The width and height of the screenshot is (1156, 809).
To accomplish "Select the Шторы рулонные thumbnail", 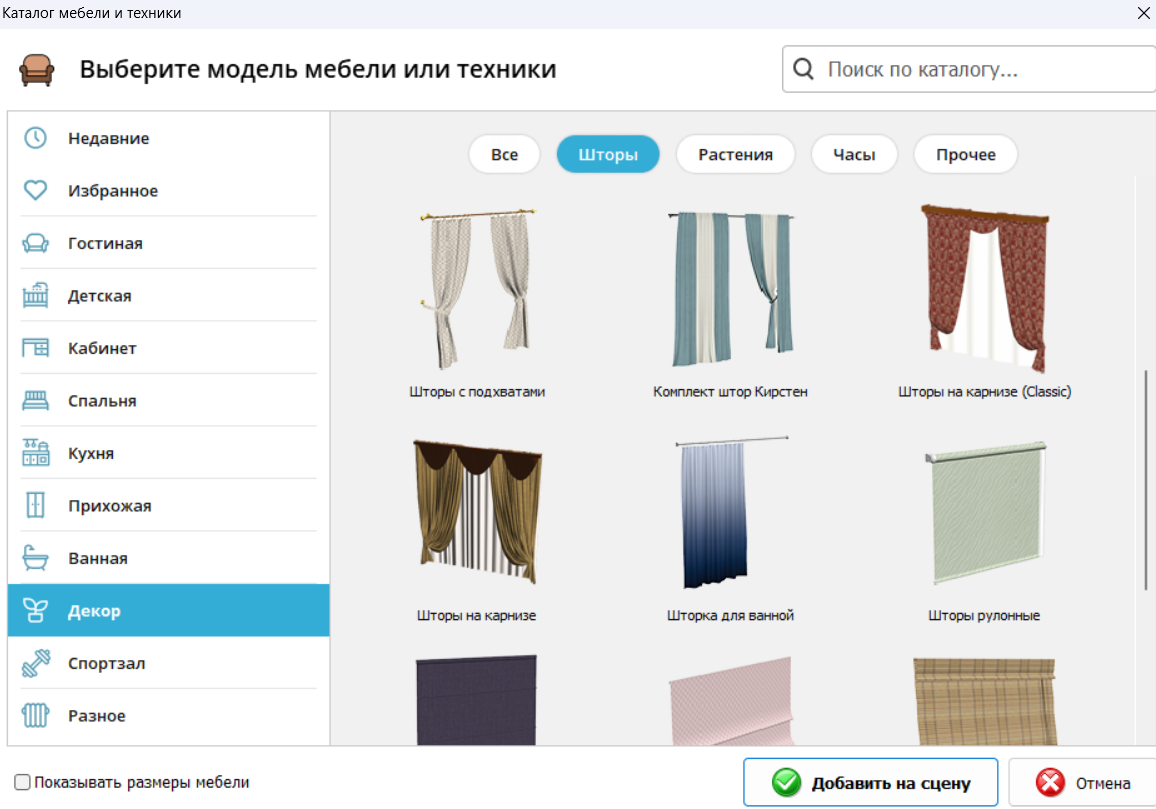I will (984, 512).
